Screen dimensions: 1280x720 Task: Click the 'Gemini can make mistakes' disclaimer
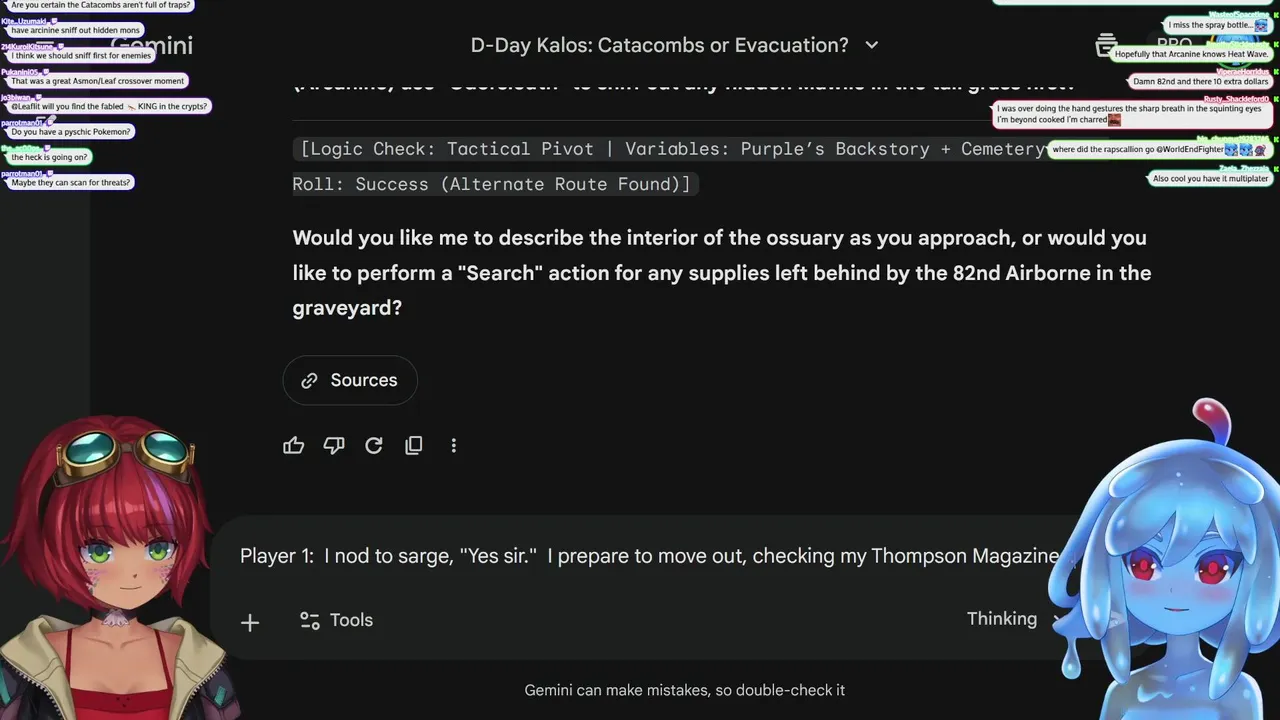pos(685,690)
